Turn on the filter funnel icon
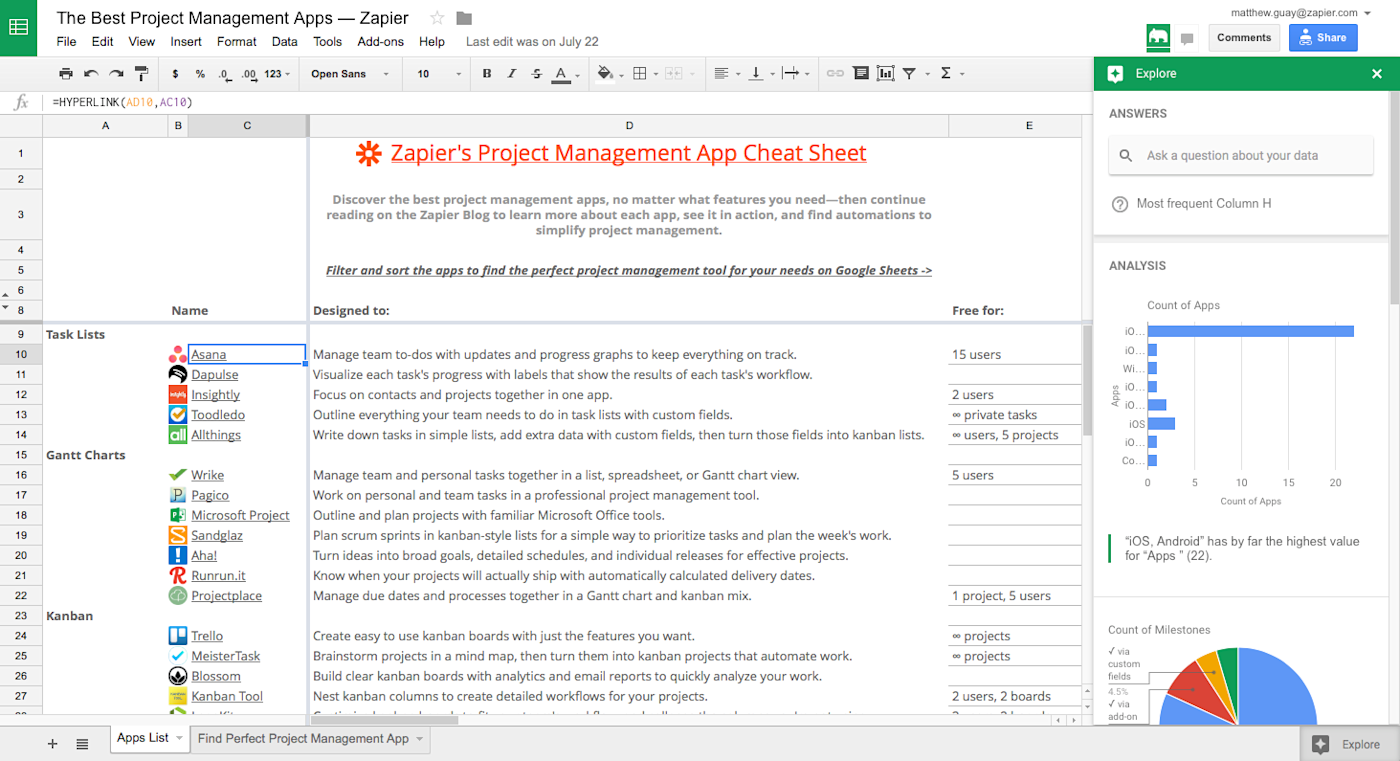 pos(909,74)
